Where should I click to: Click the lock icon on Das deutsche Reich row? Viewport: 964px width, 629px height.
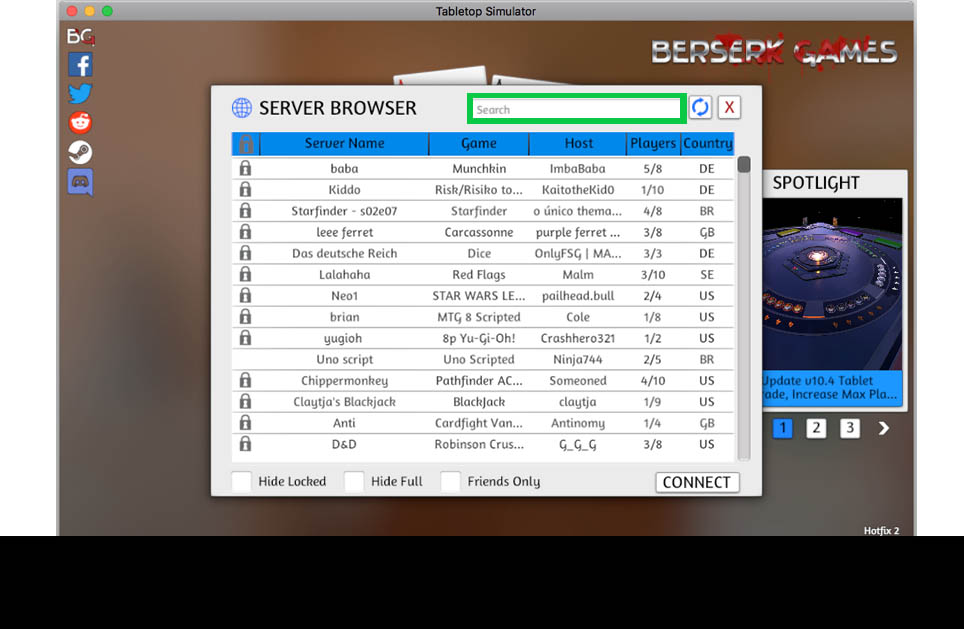point(245,253)
